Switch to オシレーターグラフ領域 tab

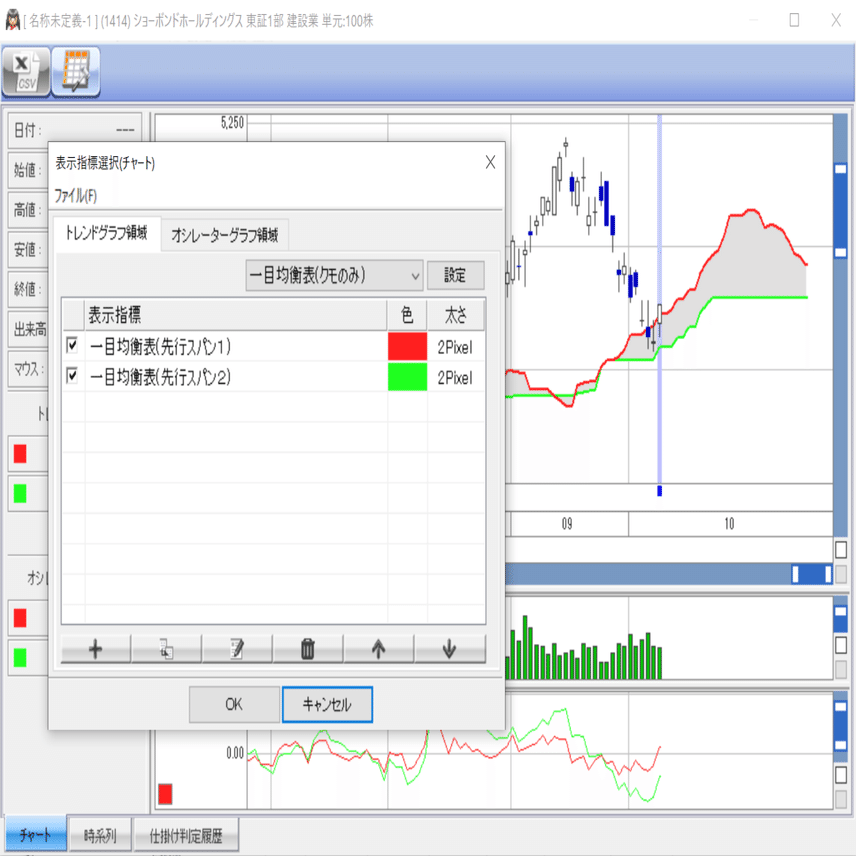click(225, 235)
